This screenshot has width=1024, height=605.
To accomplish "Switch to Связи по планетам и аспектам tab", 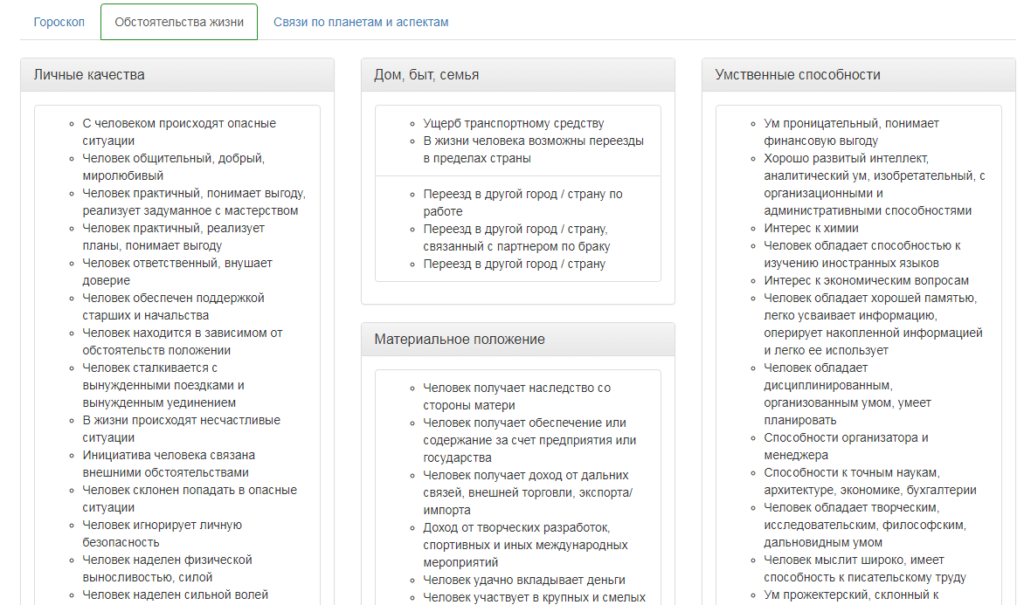I will point(361,22).
